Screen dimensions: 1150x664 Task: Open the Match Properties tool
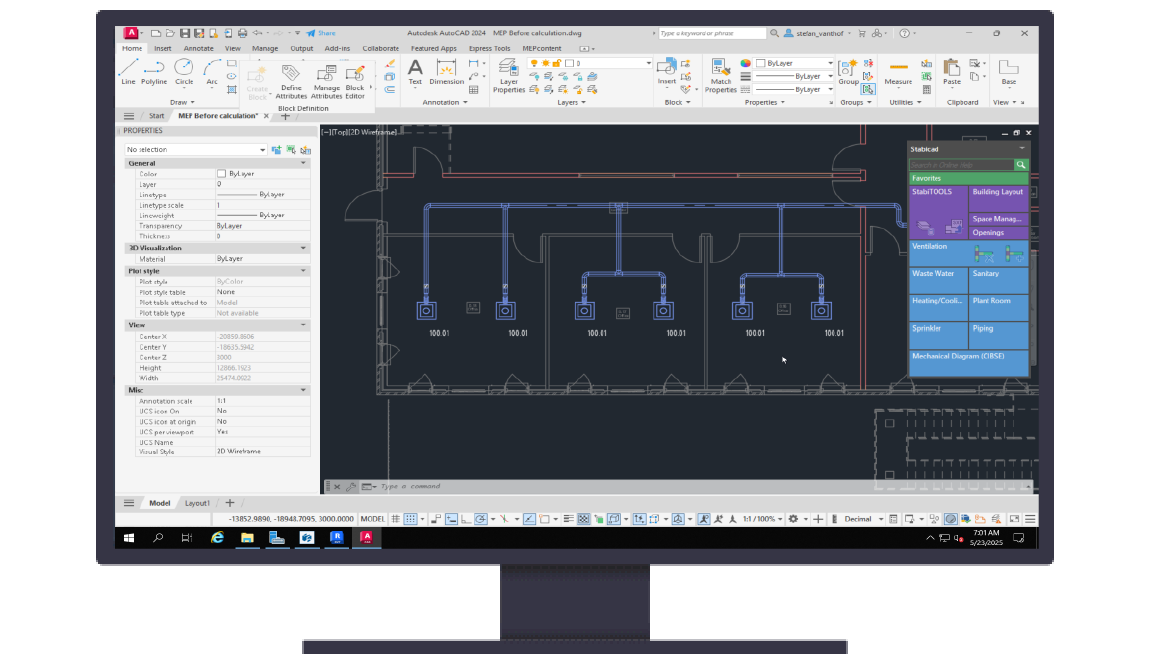[721, 75]
